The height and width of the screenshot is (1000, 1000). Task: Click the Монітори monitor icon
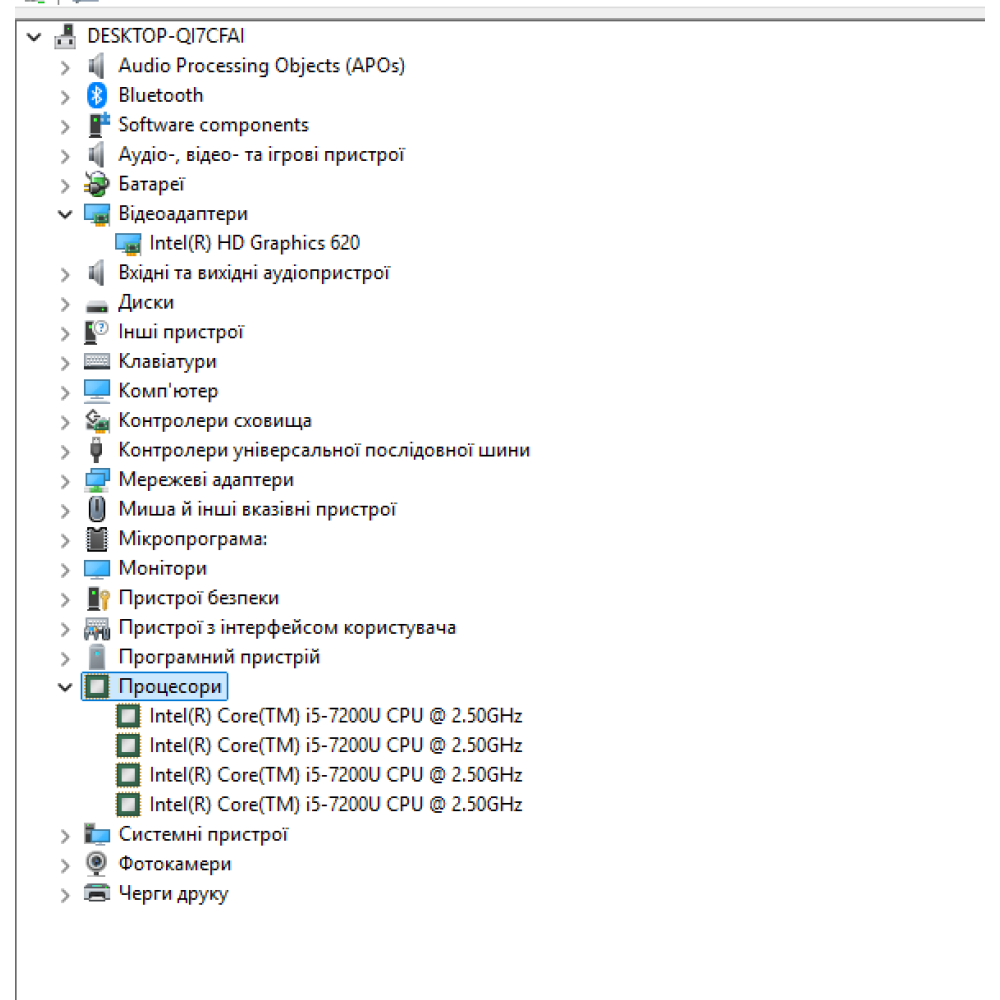coord(97,568)
